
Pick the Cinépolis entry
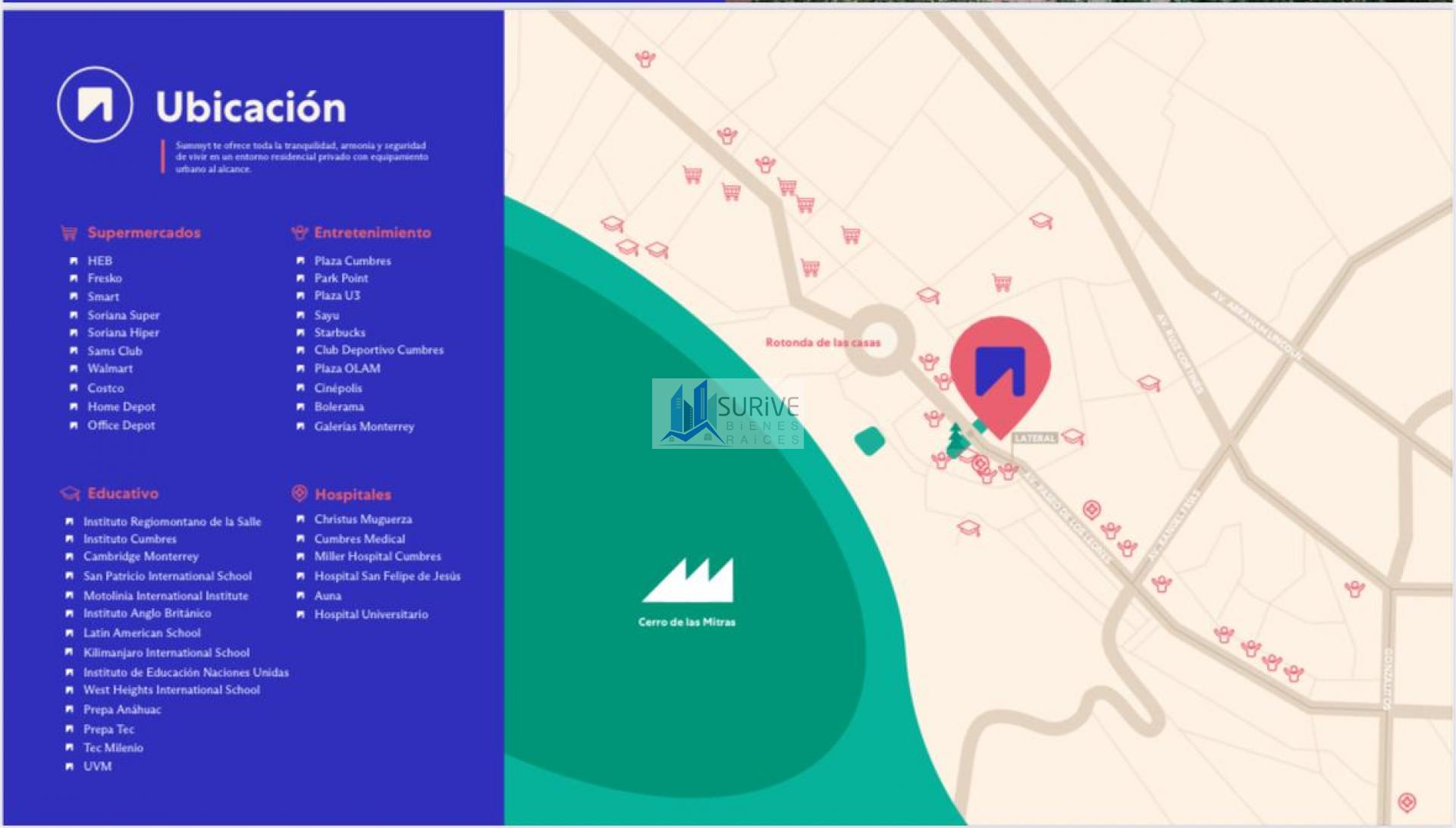338,388
